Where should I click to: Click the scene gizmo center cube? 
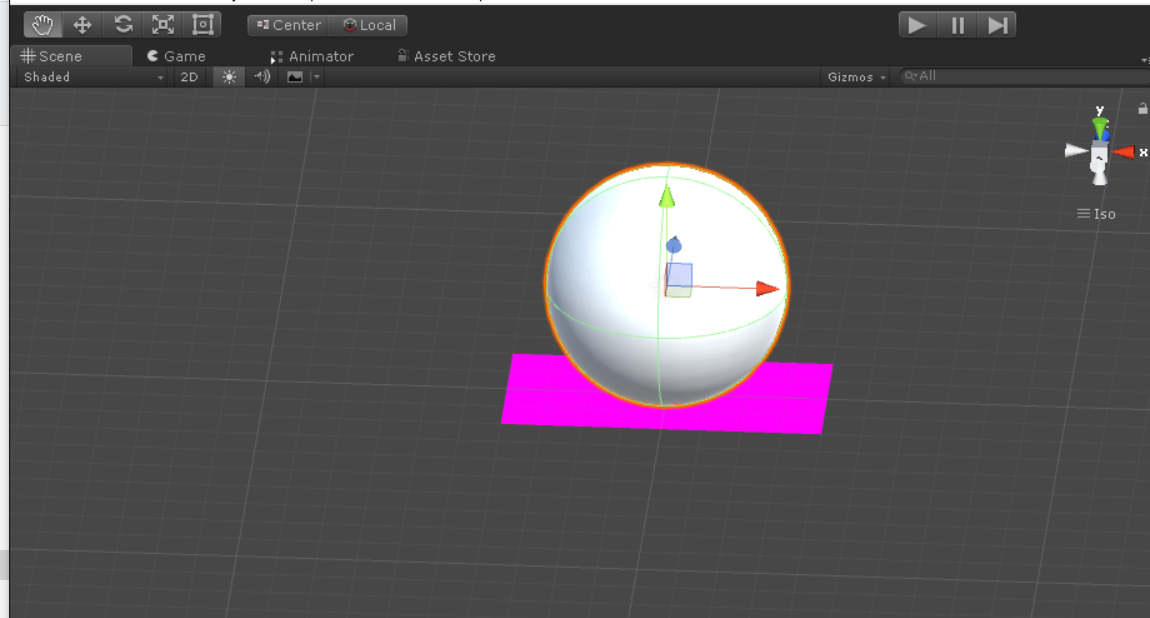pyautogui.click(x=1098, y=153)
